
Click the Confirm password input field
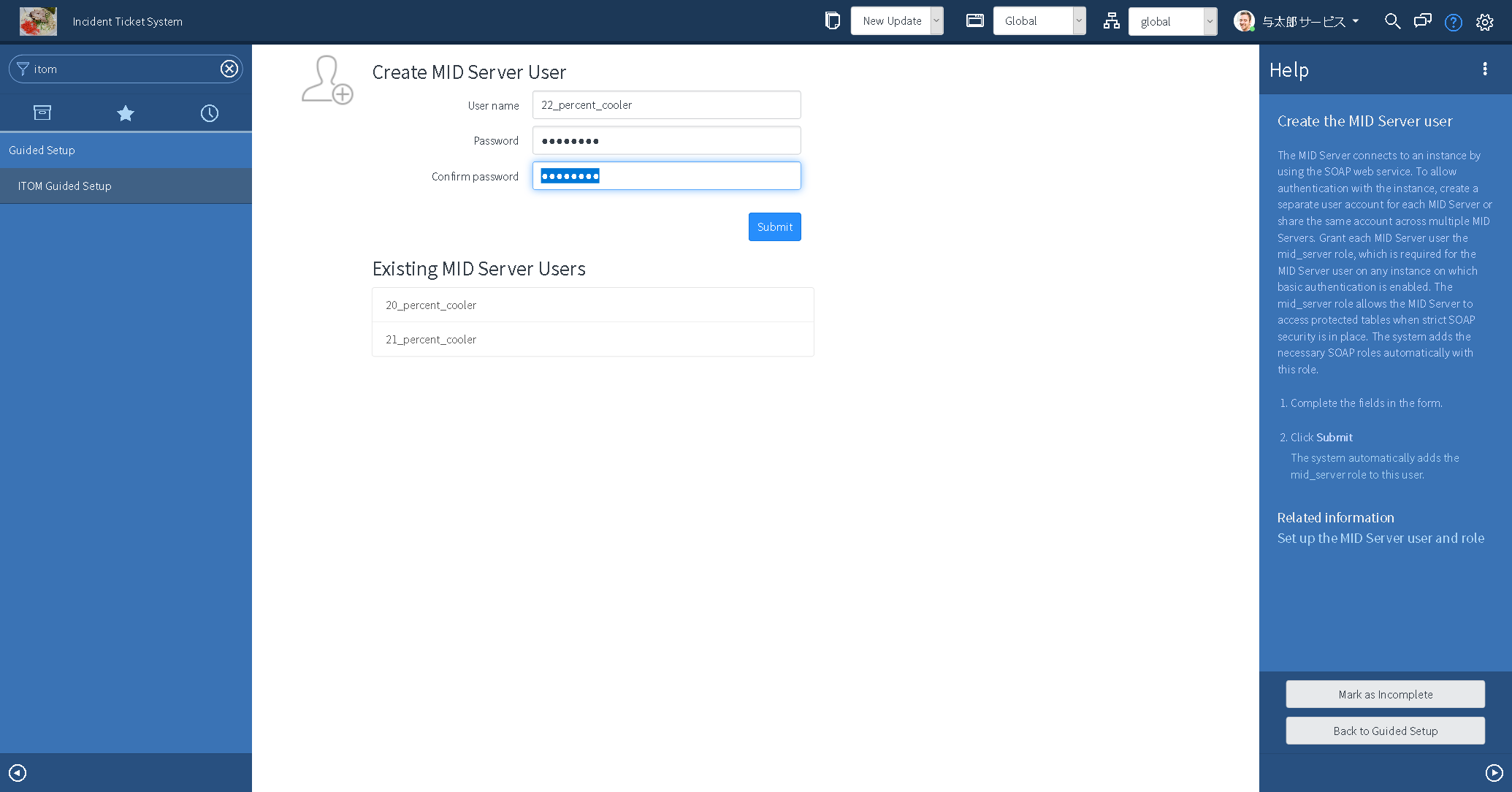pyautogui.click(x=665, y=175)
